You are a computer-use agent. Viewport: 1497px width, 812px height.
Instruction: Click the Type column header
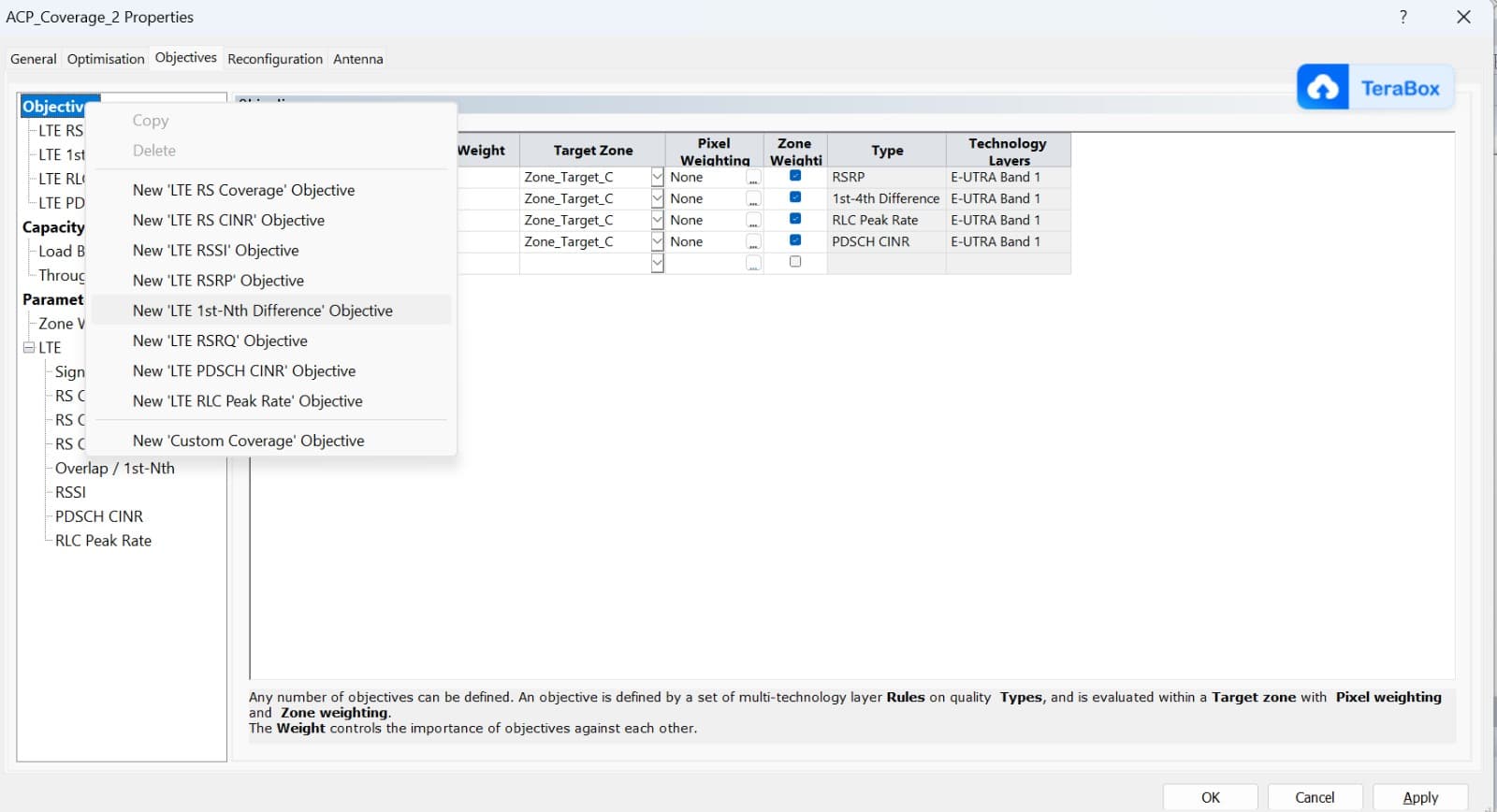tap(887, 151)
